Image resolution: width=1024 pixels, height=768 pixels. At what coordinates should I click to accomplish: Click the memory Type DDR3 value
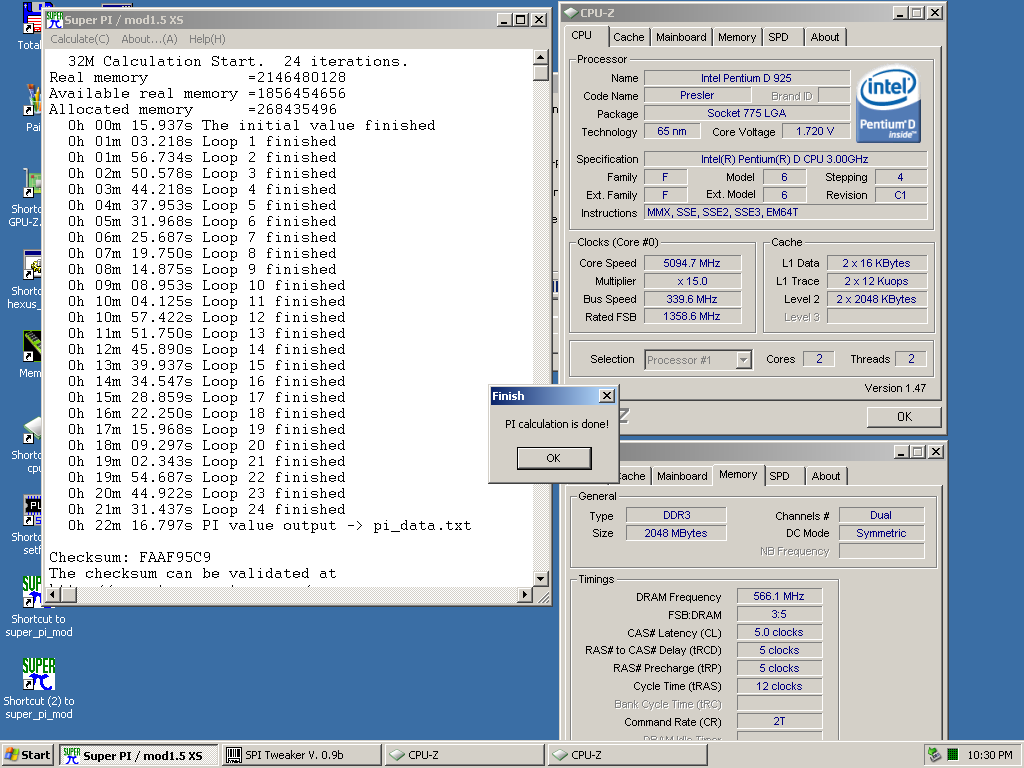coord(676,515)
